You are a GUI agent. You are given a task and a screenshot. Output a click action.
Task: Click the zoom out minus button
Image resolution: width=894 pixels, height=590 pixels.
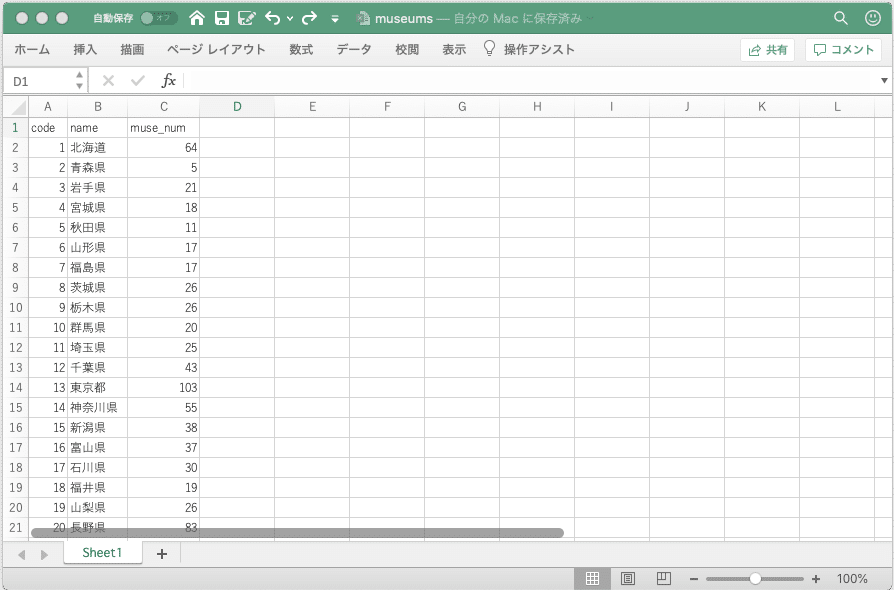coord(693,579)
